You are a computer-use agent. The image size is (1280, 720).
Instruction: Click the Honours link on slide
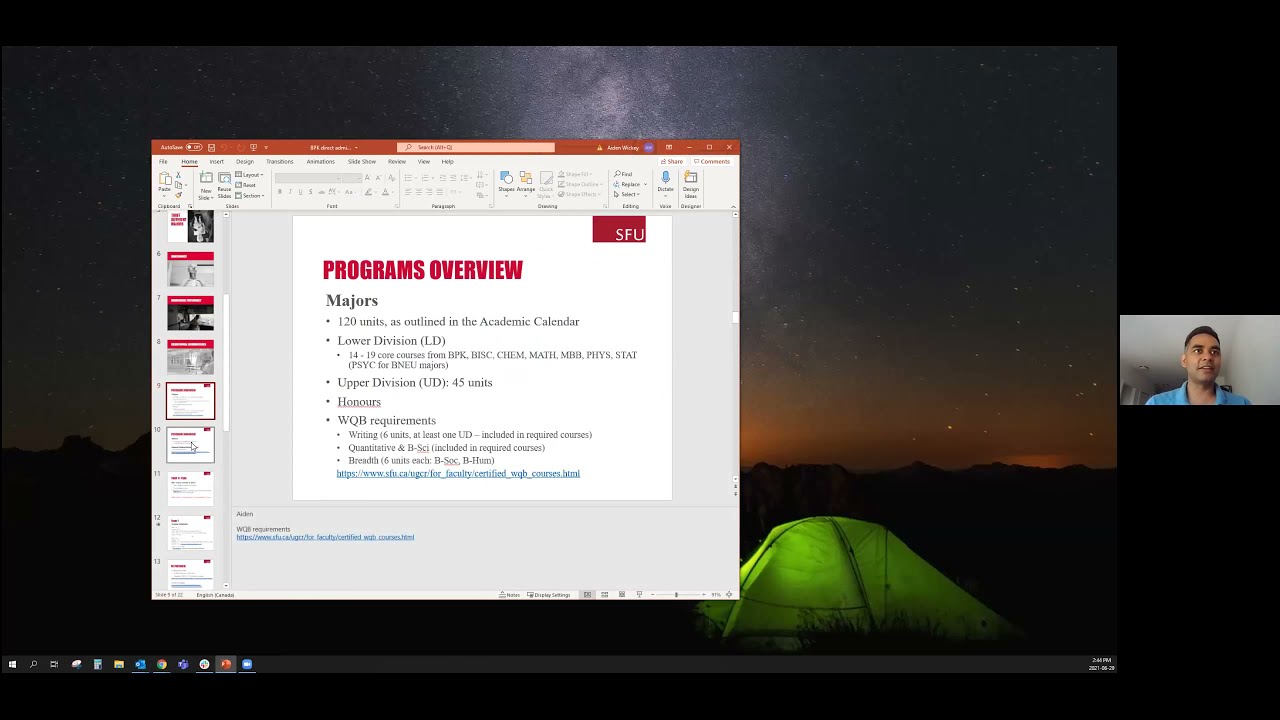pyautogui.click(x=359, y=402)
